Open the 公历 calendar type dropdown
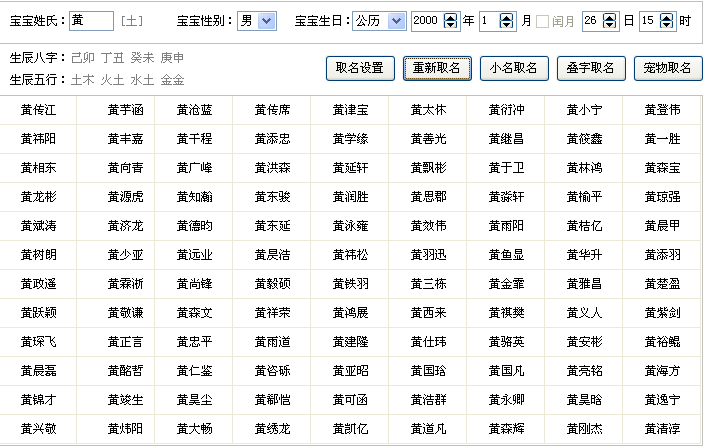This screenshot has width=708, height=447. [x=396, y=21]
